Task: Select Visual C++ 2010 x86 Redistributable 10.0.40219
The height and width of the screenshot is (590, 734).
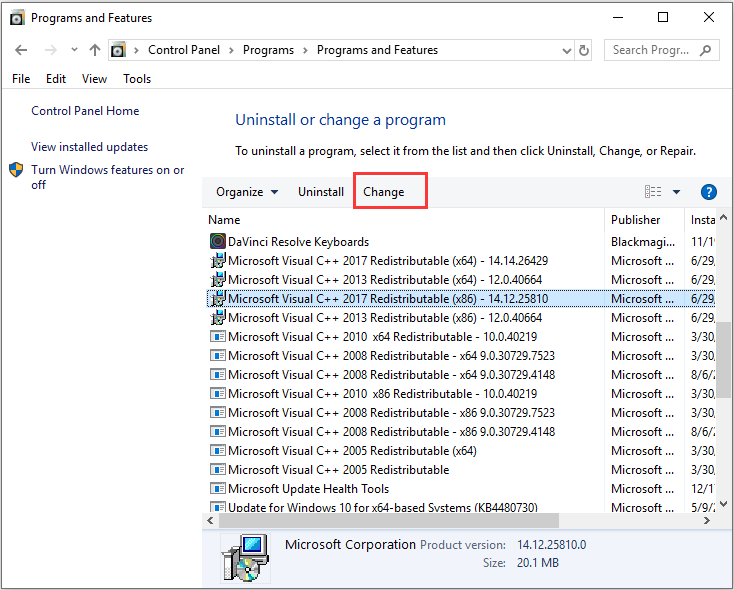Action: (382, 394)
